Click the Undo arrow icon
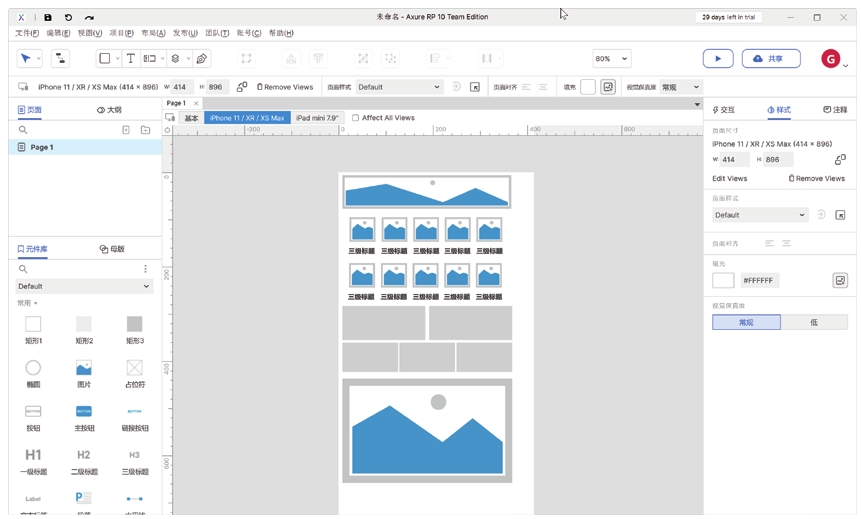 pos(68,17)
